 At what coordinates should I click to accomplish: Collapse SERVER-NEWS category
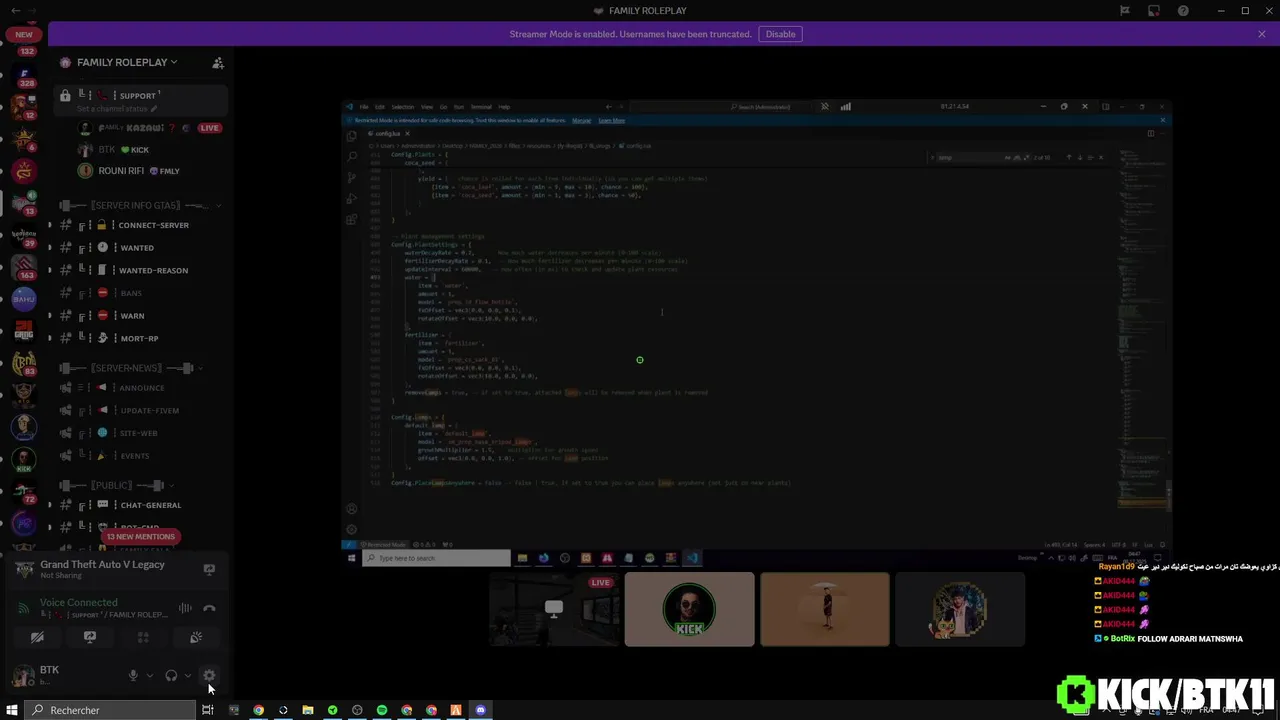(131, 368)
